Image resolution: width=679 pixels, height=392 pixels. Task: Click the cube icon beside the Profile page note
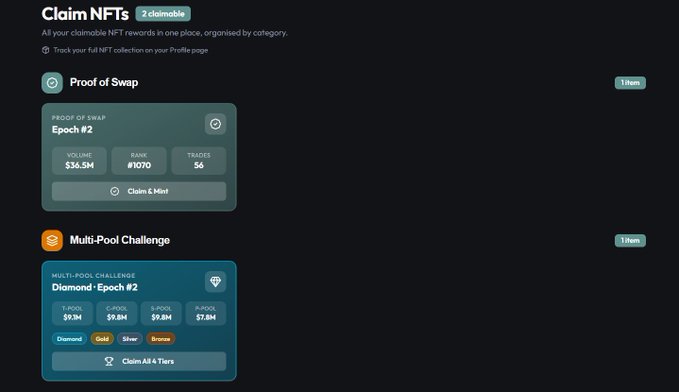(x=45, y=50)
